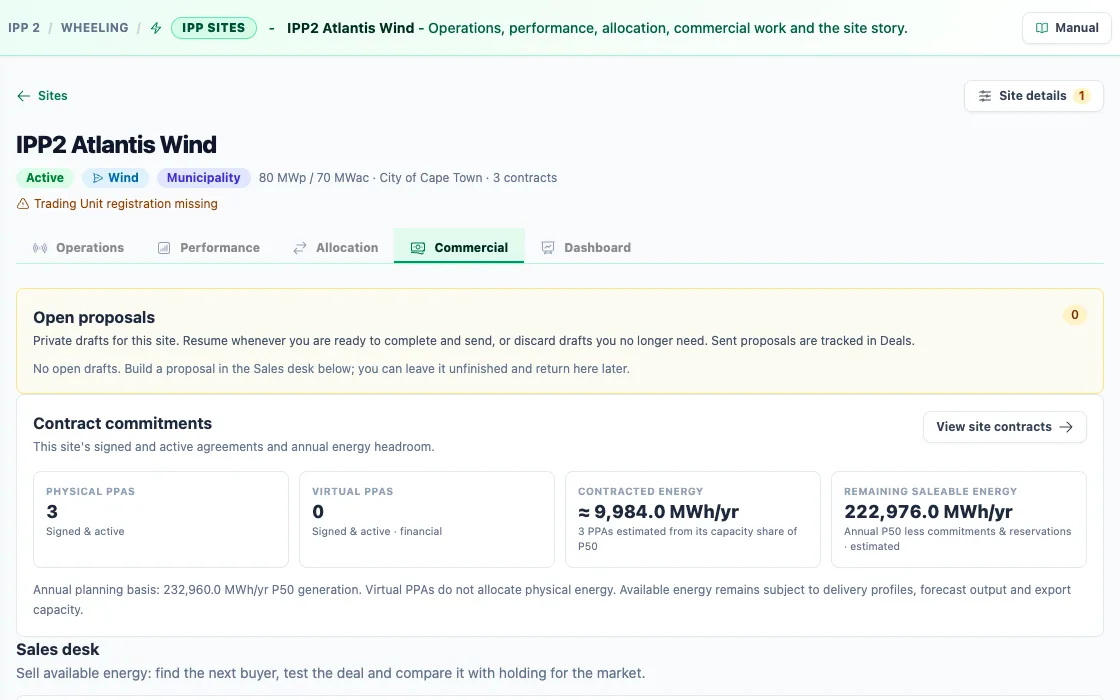
Task: Click the Commercial tab banknote icon
Action: click(418, 248)
